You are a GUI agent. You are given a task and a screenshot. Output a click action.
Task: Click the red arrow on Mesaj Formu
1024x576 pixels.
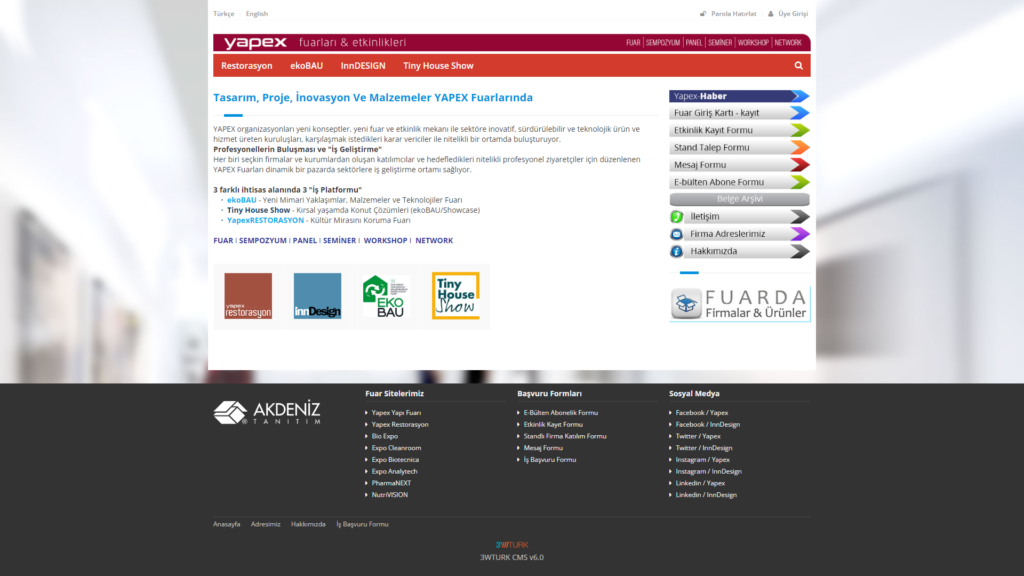[x=800, y=164]
